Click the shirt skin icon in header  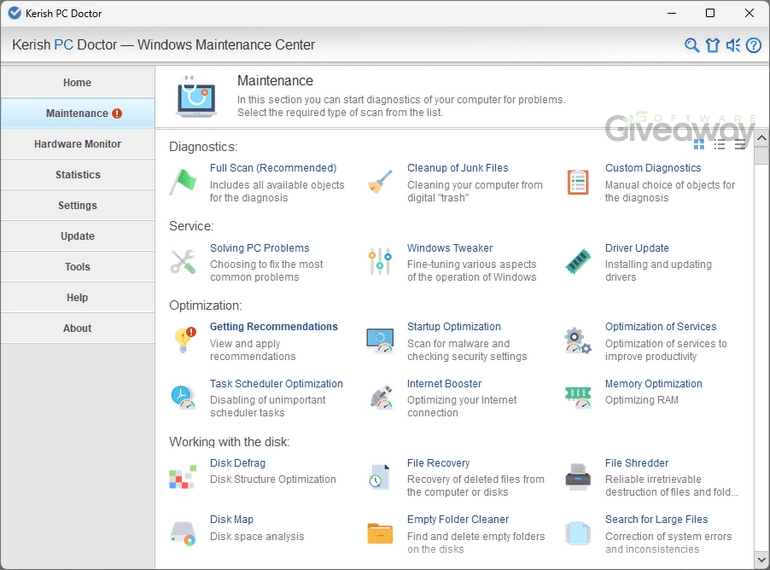tap(712, 45)
